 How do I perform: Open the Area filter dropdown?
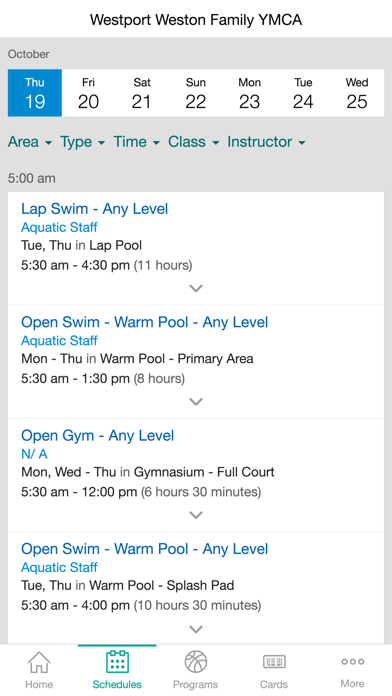30,142
